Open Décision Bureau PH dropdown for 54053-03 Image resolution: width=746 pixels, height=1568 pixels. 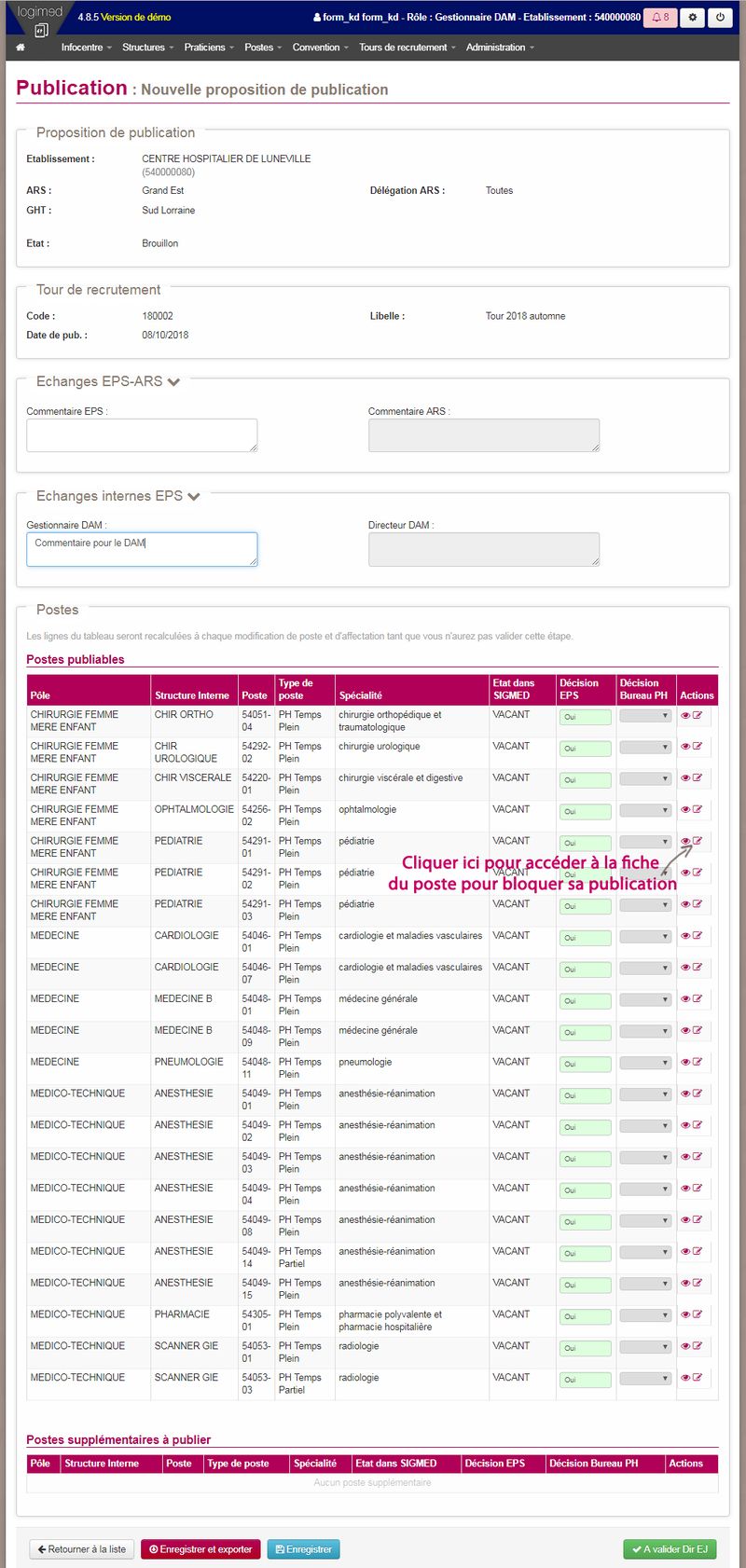[645, 1379]
